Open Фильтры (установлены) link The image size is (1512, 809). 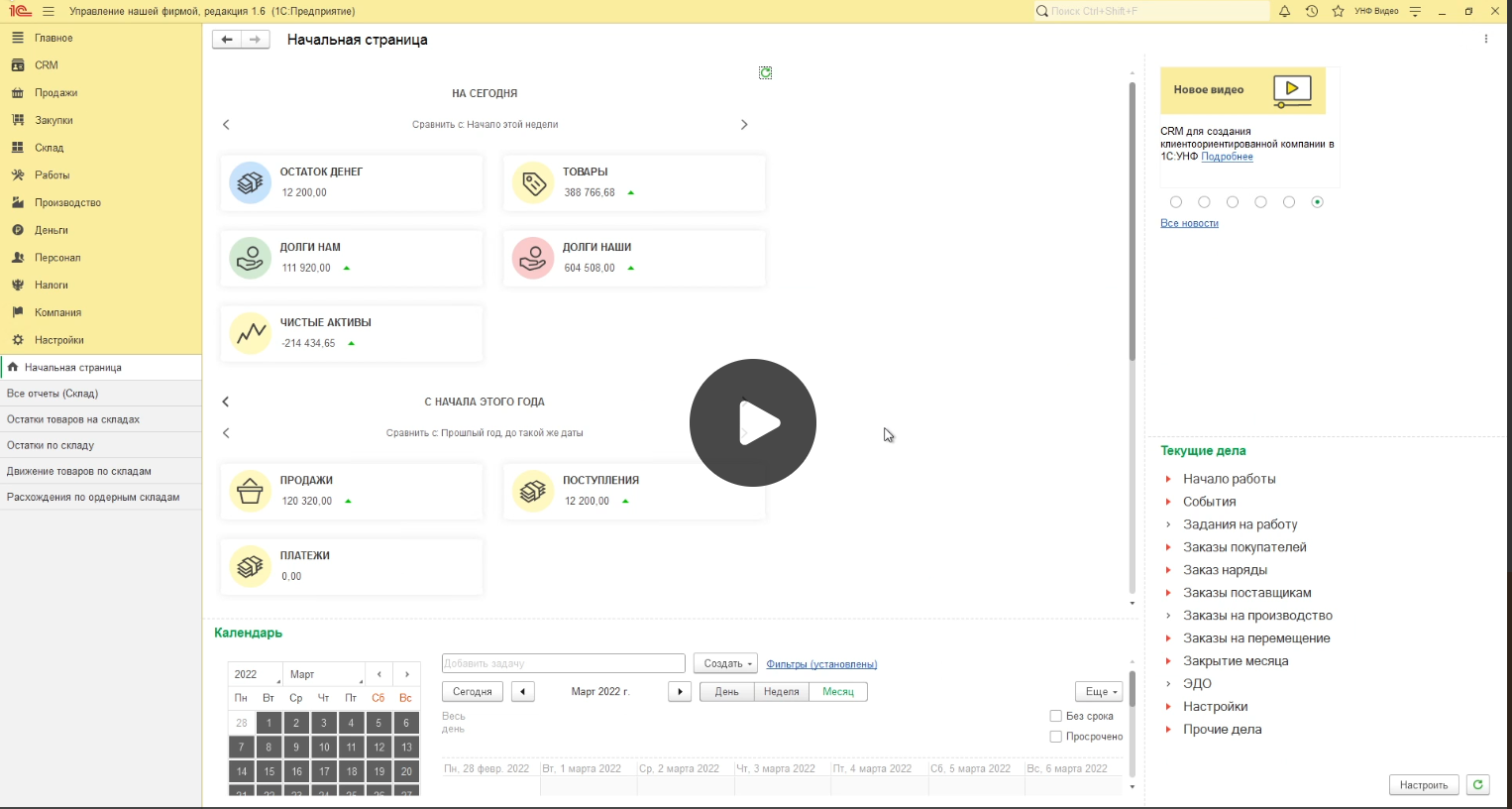[x=821, y=664]
